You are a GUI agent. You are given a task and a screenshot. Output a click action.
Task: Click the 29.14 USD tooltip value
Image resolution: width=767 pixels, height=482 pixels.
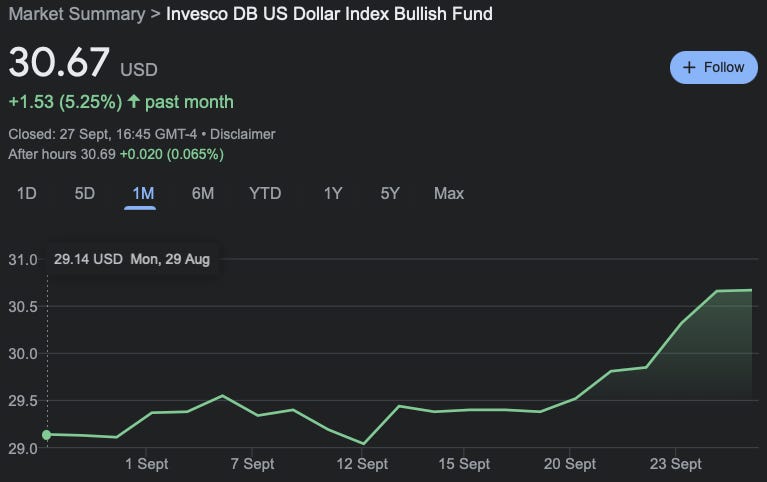[x=88, y=259]
